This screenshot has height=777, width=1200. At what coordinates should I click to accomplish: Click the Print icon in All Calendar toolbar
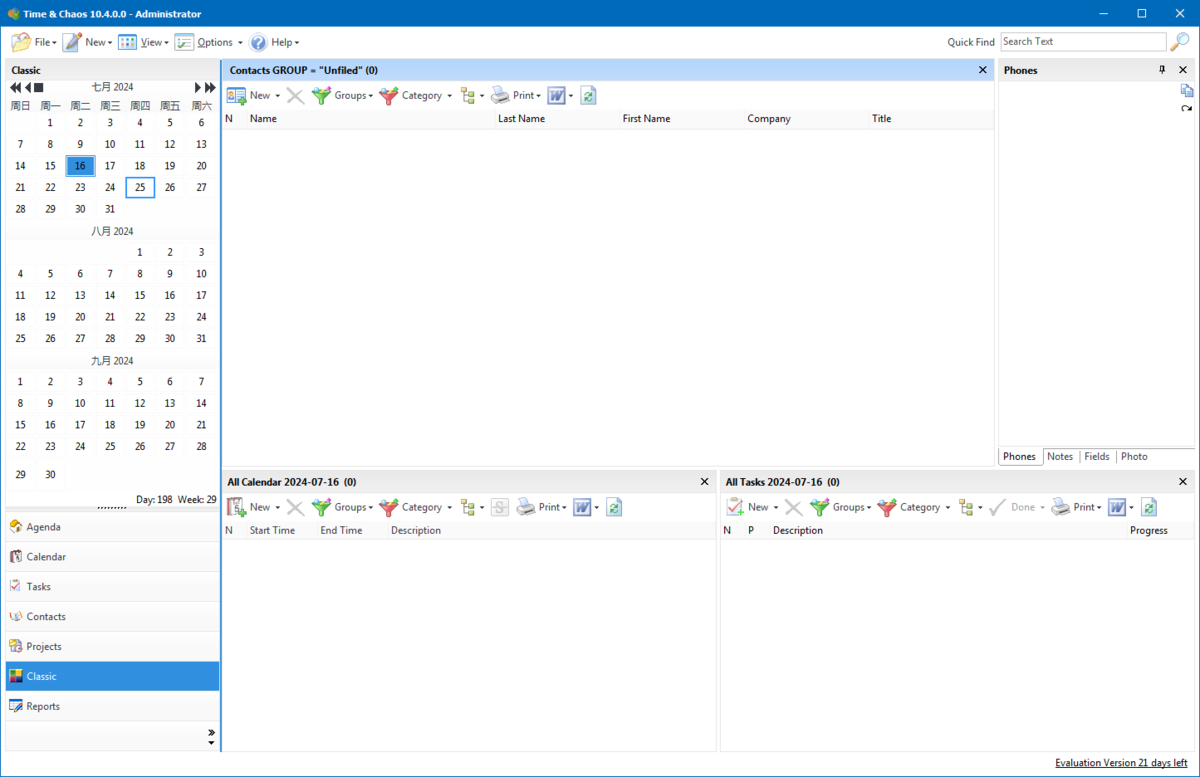click(527, 508)
